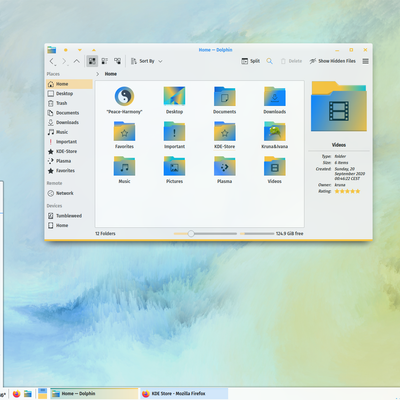The height and width of the screenshot is (400, 400).
Task: Click the Dolphin launcher in the taskbar
Action: 28,394
